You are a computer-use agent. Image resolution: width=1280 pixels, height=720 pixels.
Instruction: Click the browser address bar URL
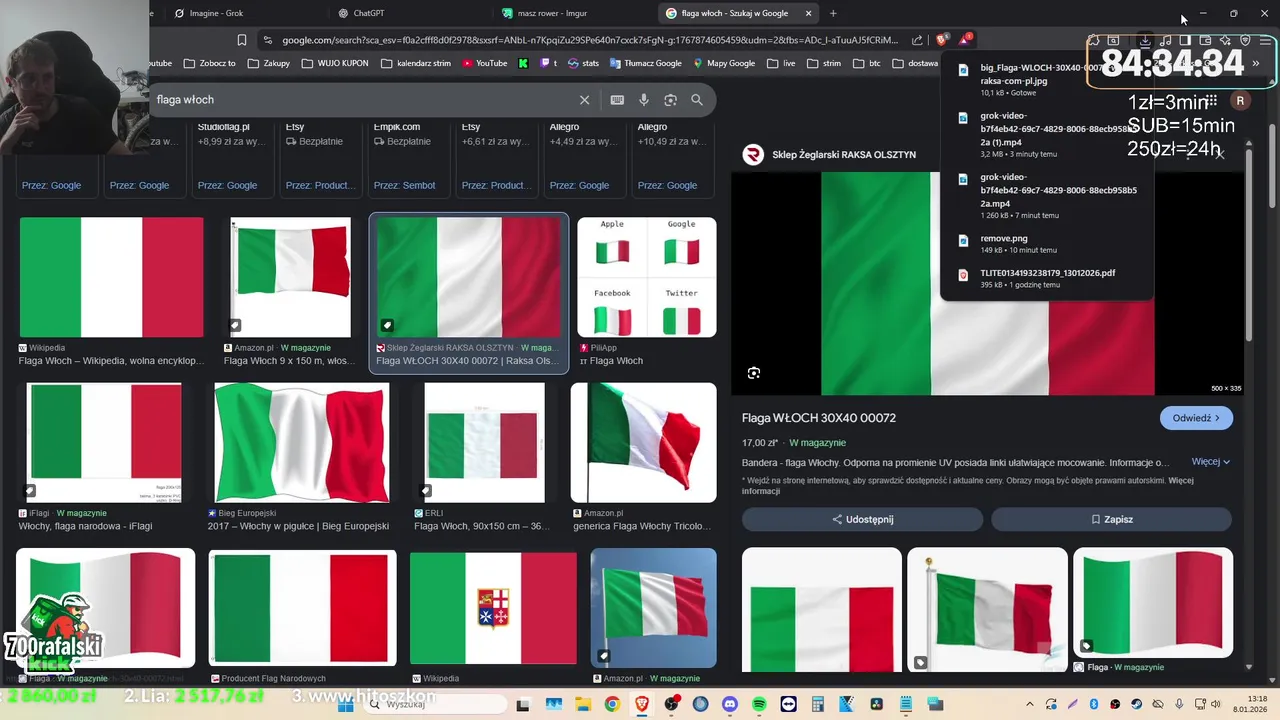[x=590, y=40]
